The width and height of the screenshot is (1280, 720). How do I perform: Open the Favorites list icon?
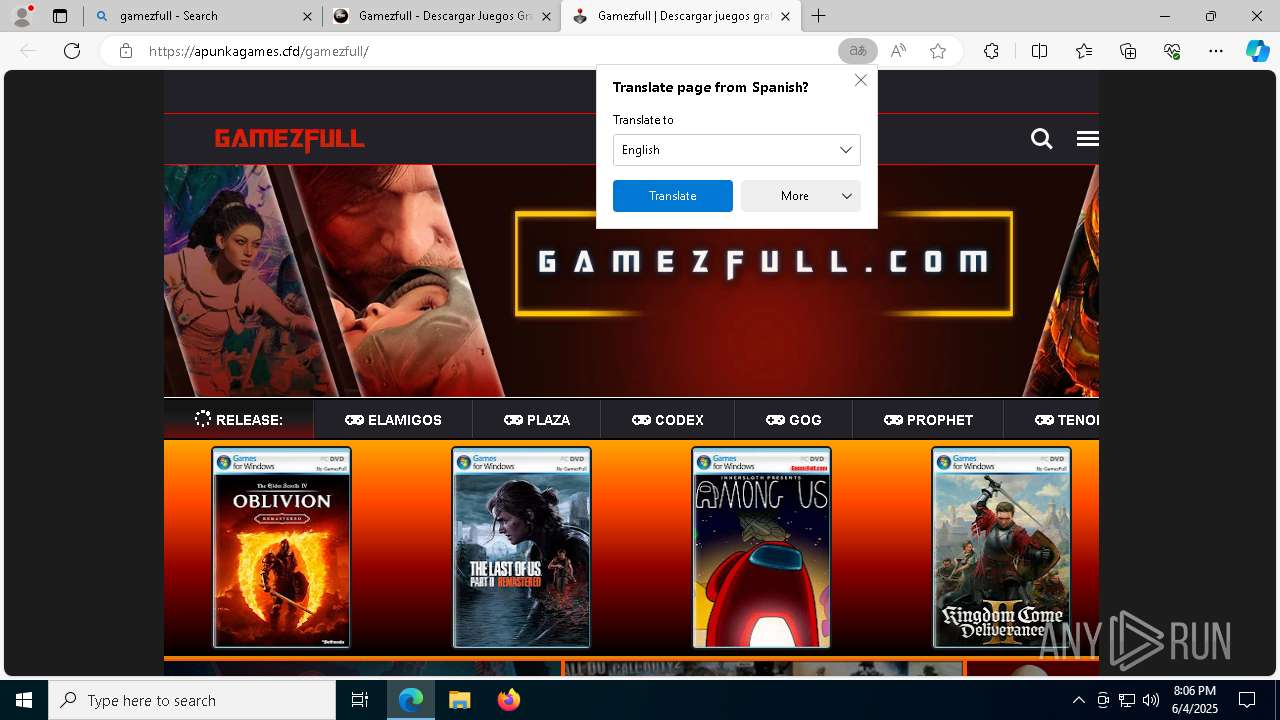1084,51
